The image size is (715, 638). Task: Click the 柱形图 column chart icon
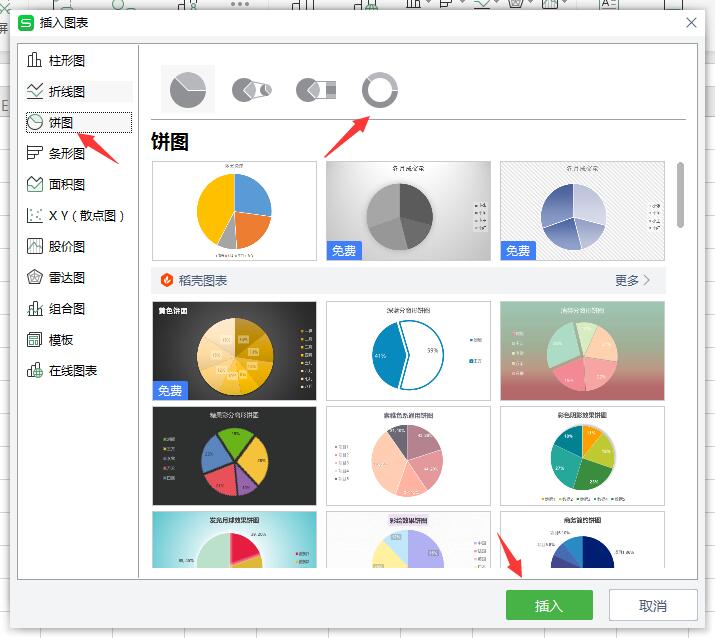pos(34,60)
